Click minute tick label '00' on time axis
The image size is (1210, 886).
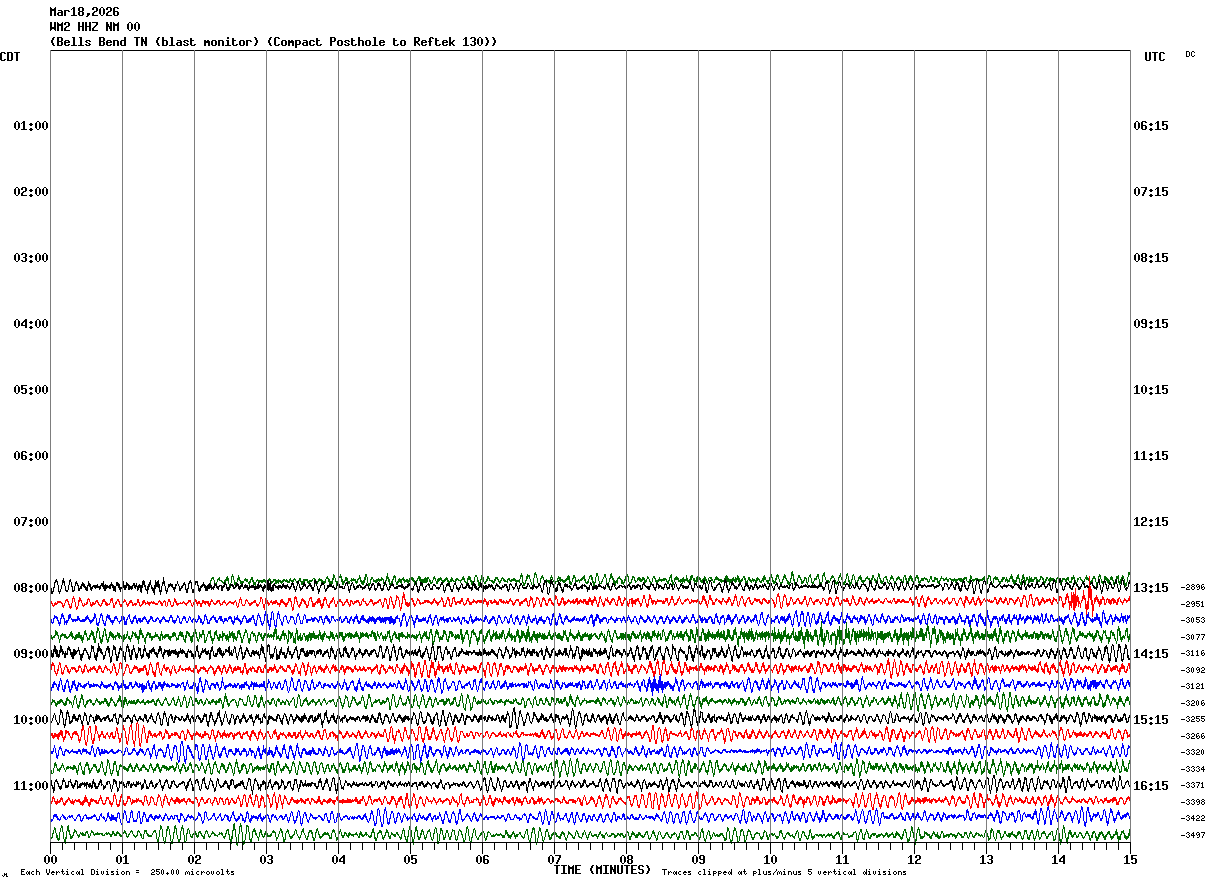pyautogui.click(x=50, y=860)
